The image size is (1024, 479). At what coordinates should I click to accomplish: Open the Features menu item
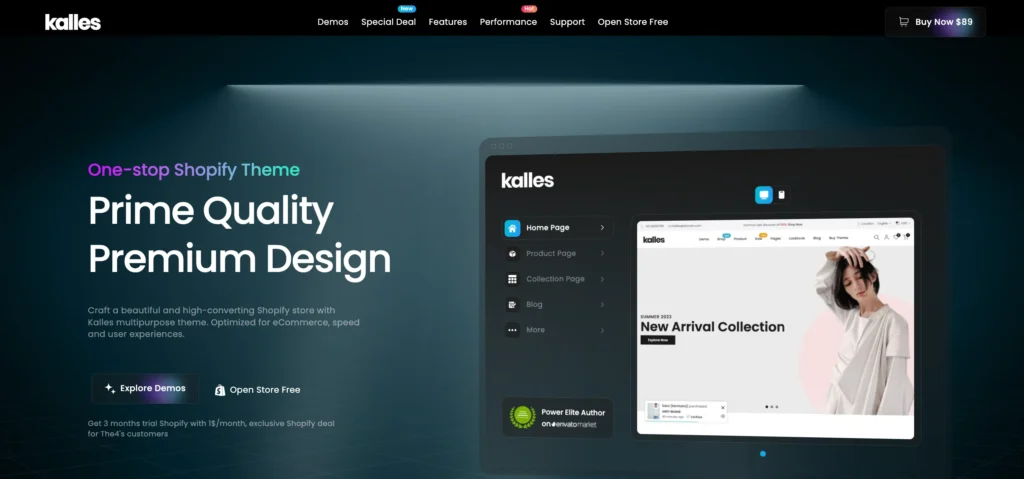coord(448,22)
